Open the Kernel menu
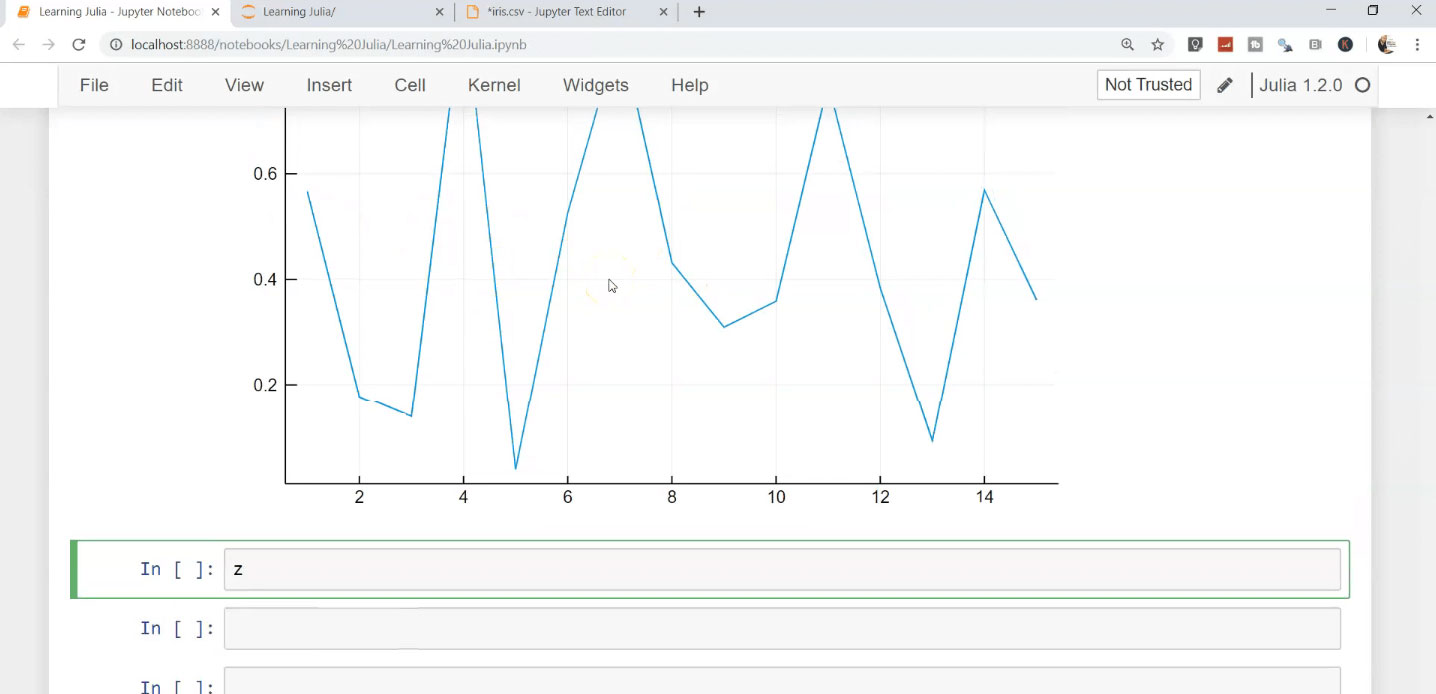Viewport: 1436px width, 694px height. pos(494,85)
